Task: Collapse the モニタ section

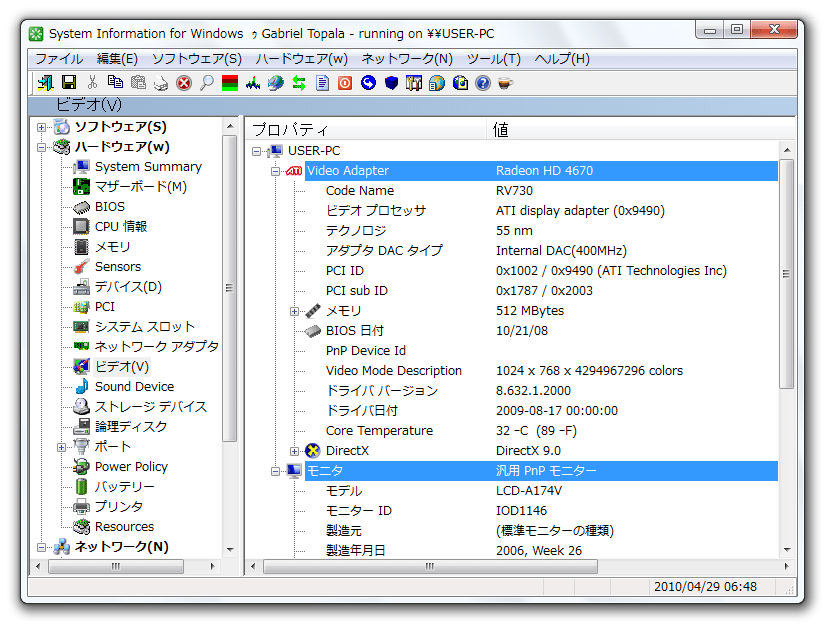Action: 275,471
